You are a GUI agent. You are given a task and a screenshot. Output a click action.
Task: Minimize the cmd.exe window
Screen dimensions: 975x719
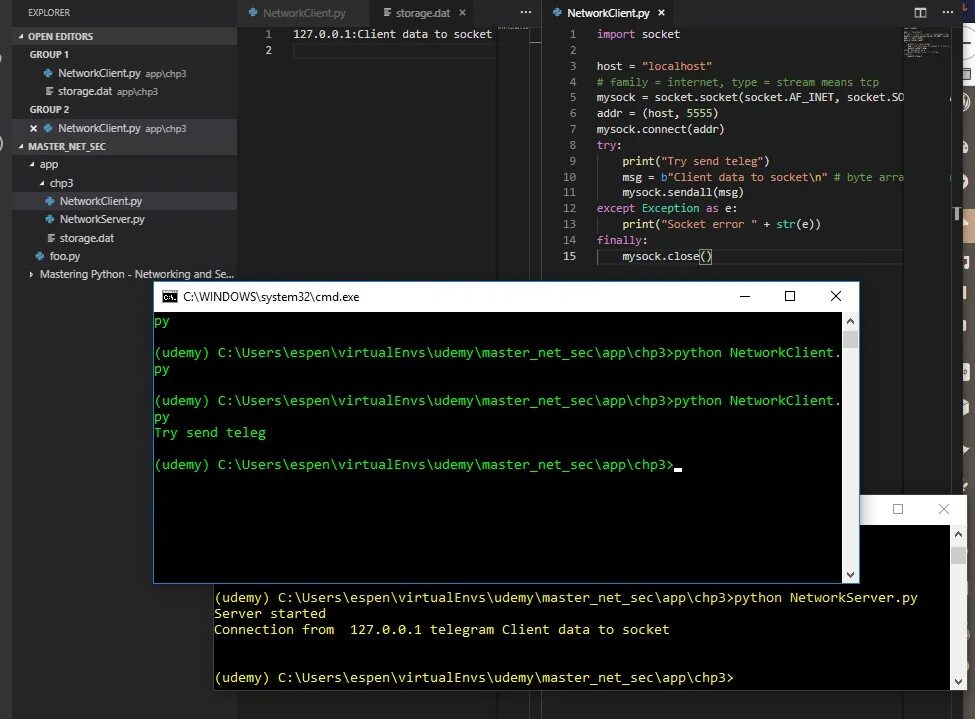745,297
